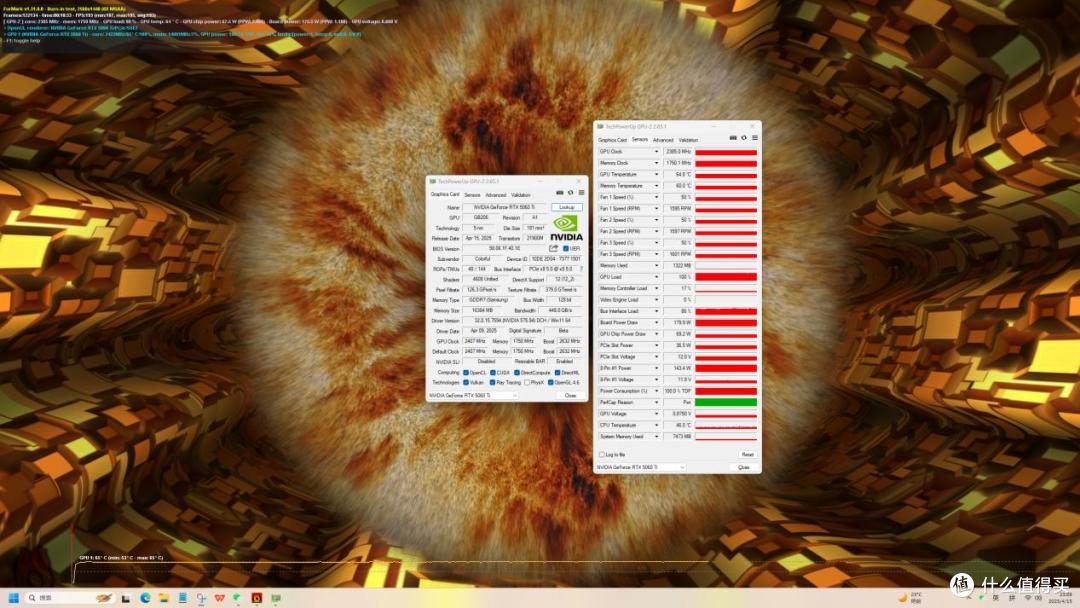This screenshot has width=1080, height=608.
Task: Switch to FurMark via its taskbar icon
Action: (x=256, y=598)
